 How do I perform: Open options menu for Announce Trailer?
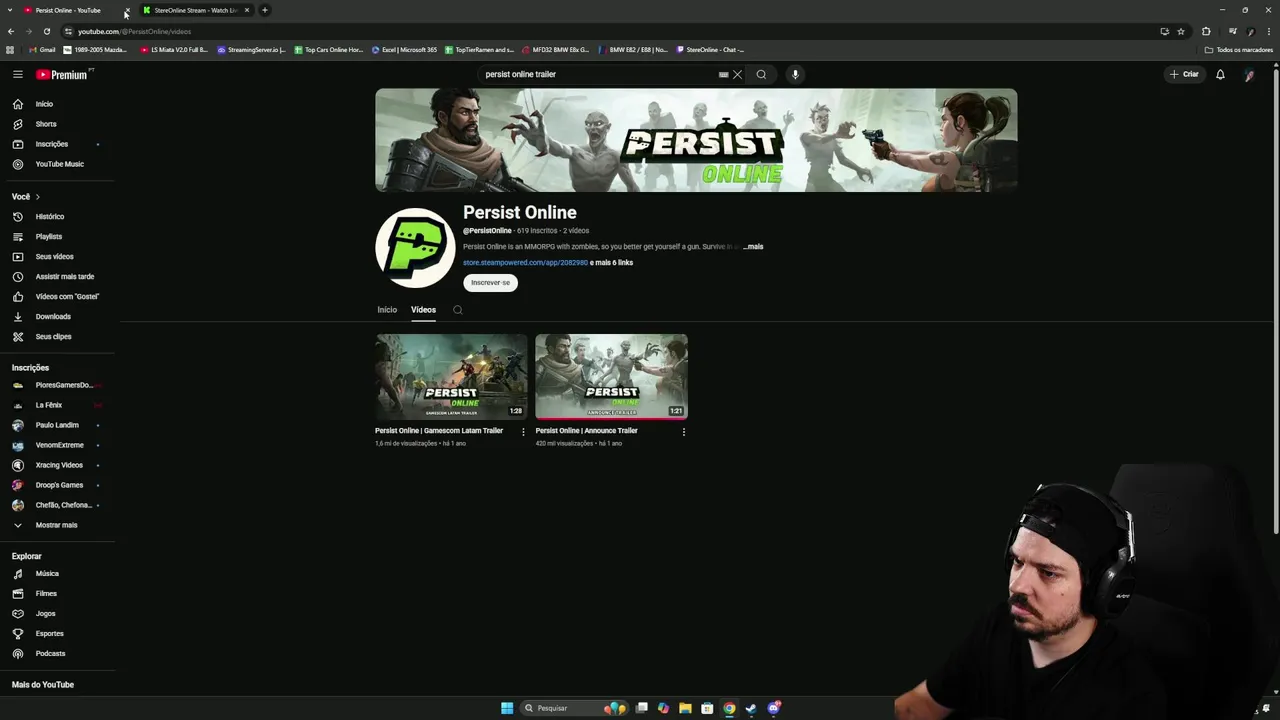click(684, 432)
